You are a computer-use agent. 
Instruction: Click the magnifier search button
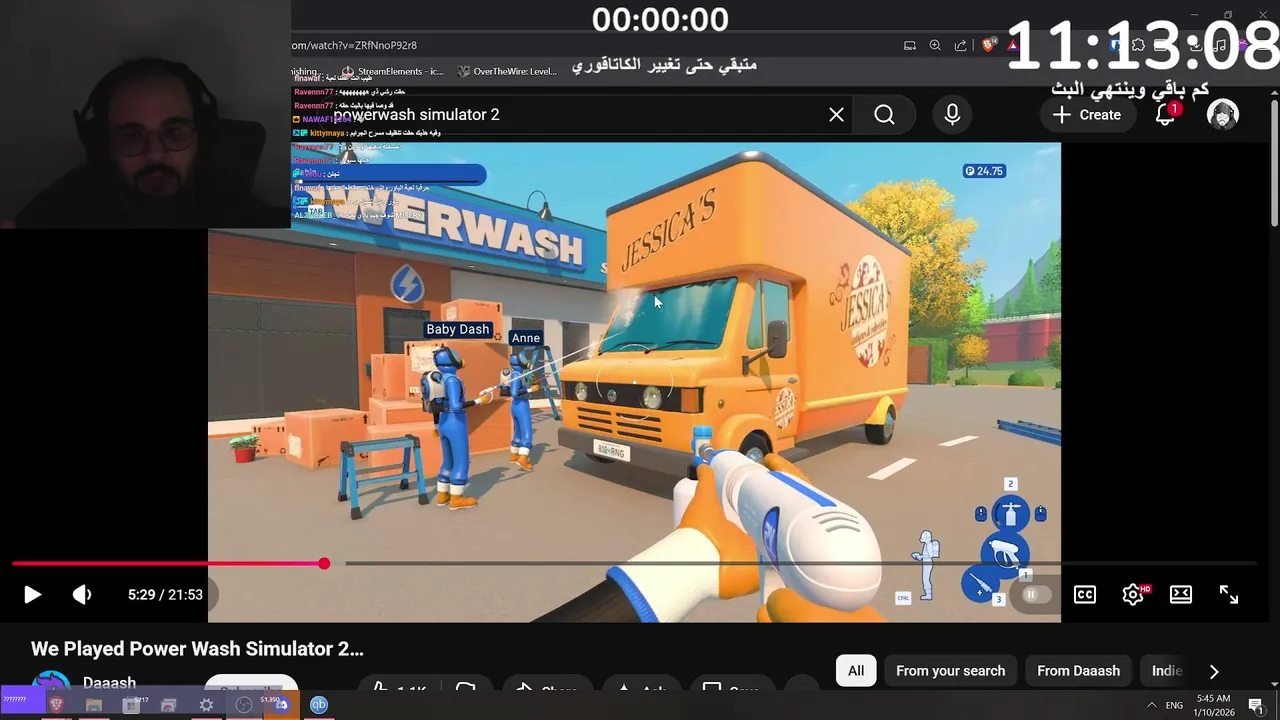click(x=884, y=115)
